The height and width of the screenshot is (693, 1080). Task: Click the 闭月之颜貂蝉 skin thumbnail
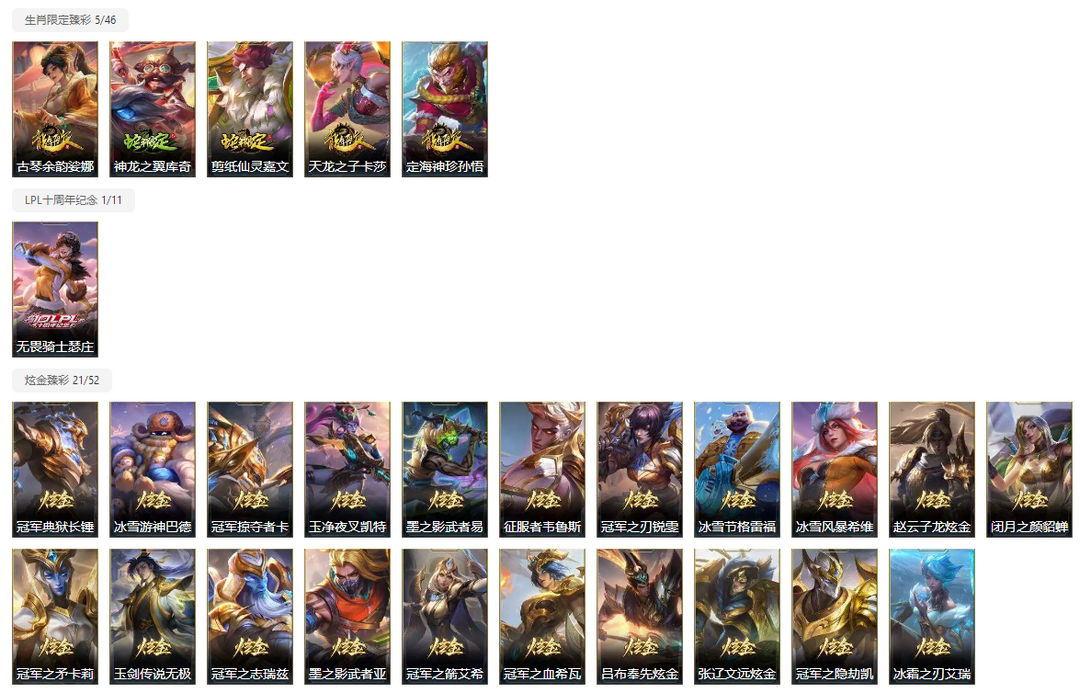click(x=1030, y=470)
